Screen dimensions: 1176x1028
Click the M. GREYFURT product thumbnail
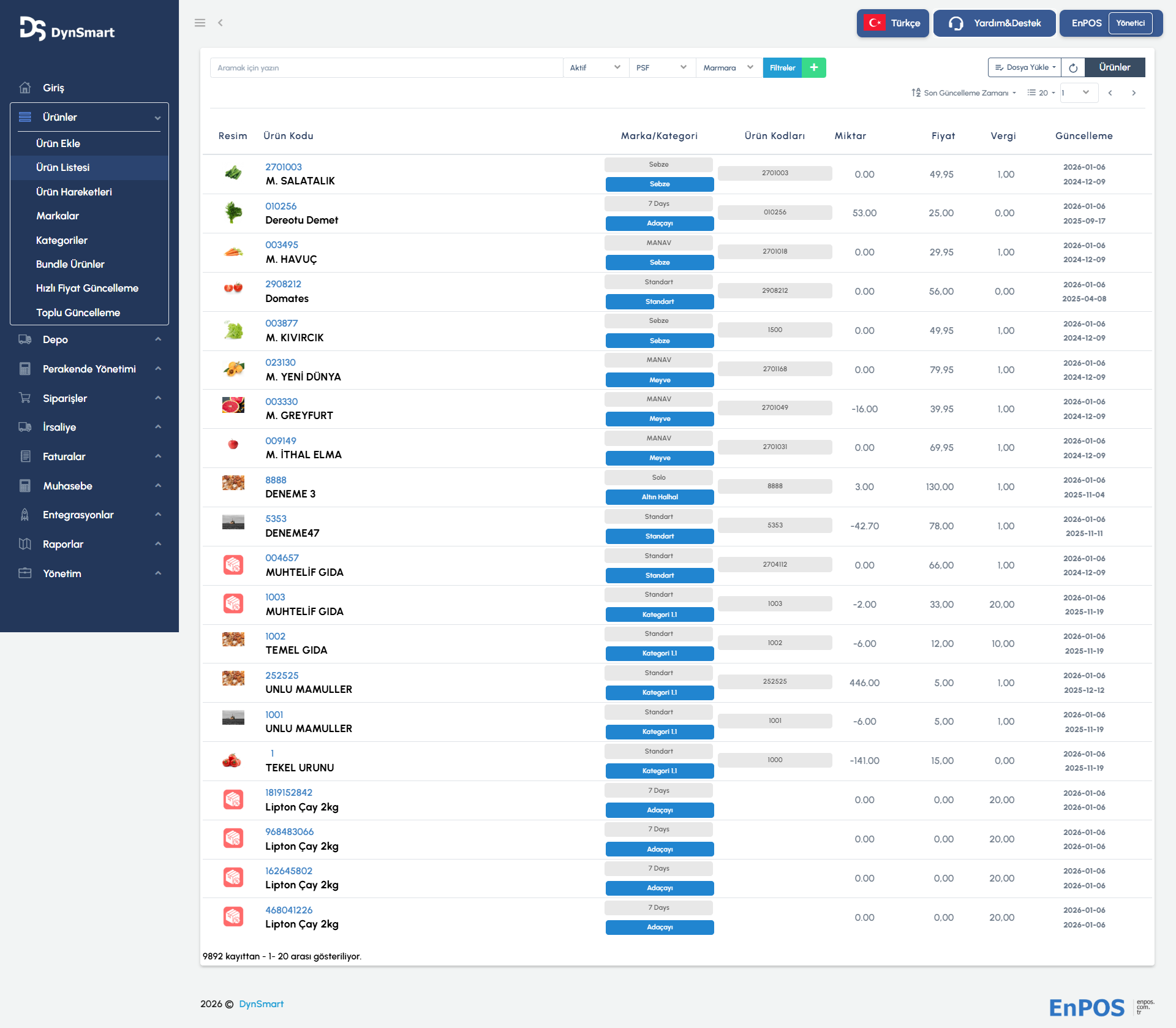233,406
